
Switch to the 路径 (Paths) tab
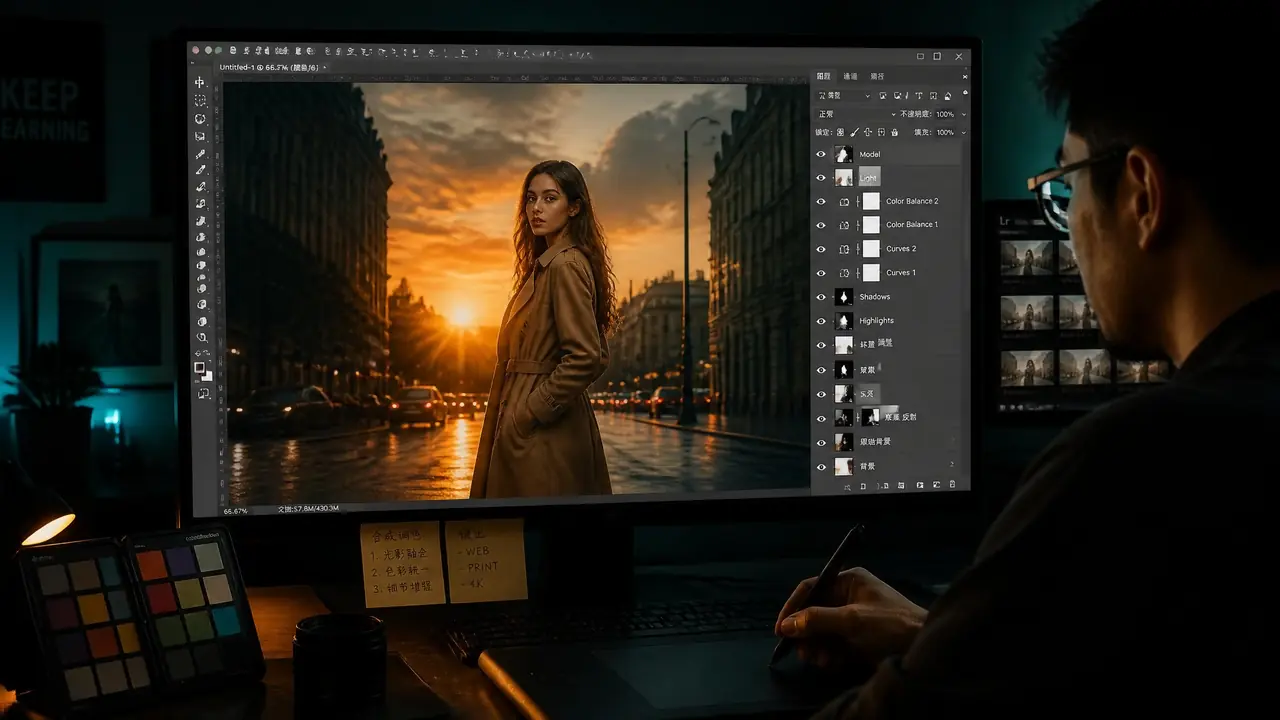pos(877,76)
